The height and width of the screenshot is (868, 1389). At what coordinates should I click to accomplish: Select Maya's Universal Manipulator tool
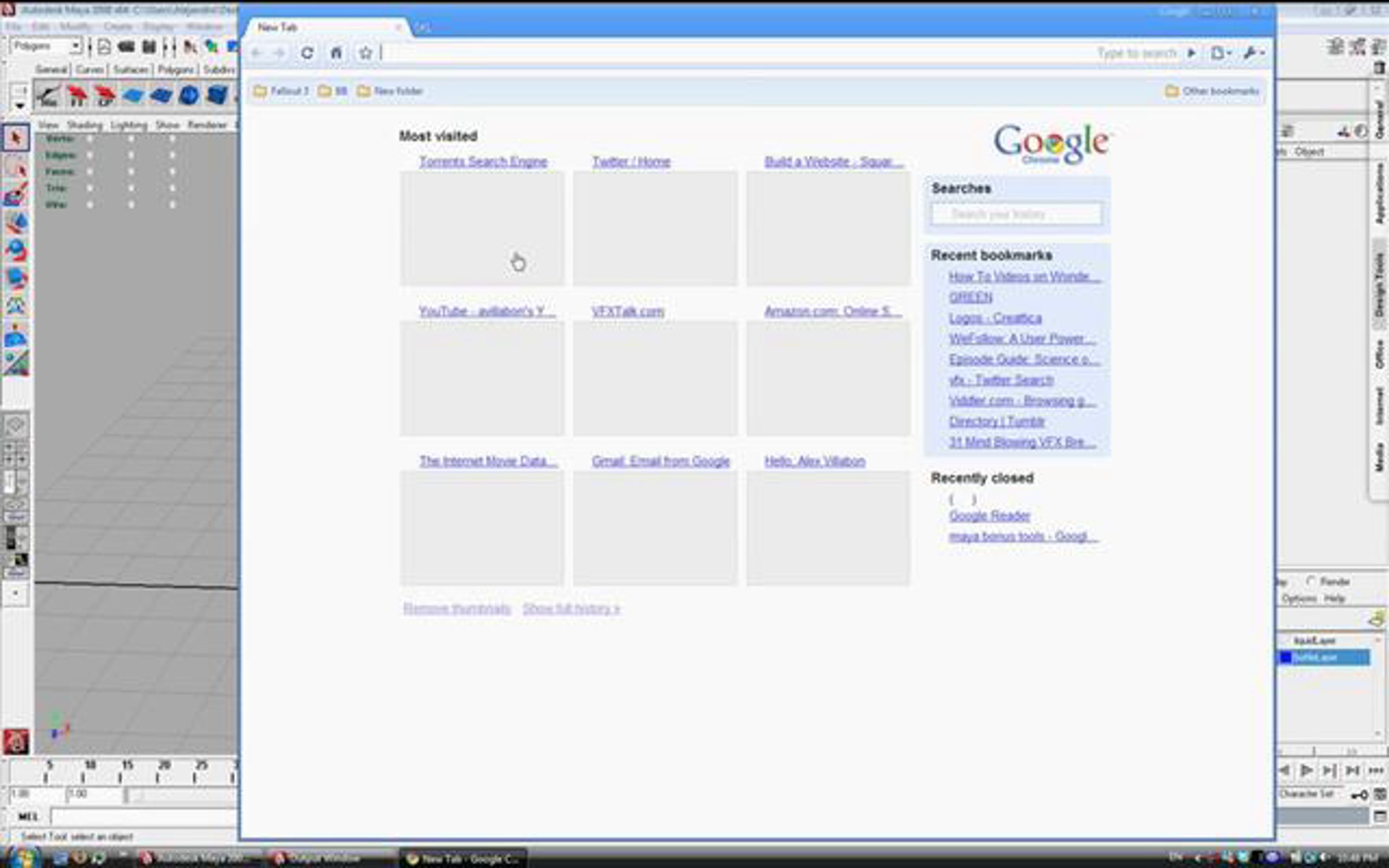16,306
